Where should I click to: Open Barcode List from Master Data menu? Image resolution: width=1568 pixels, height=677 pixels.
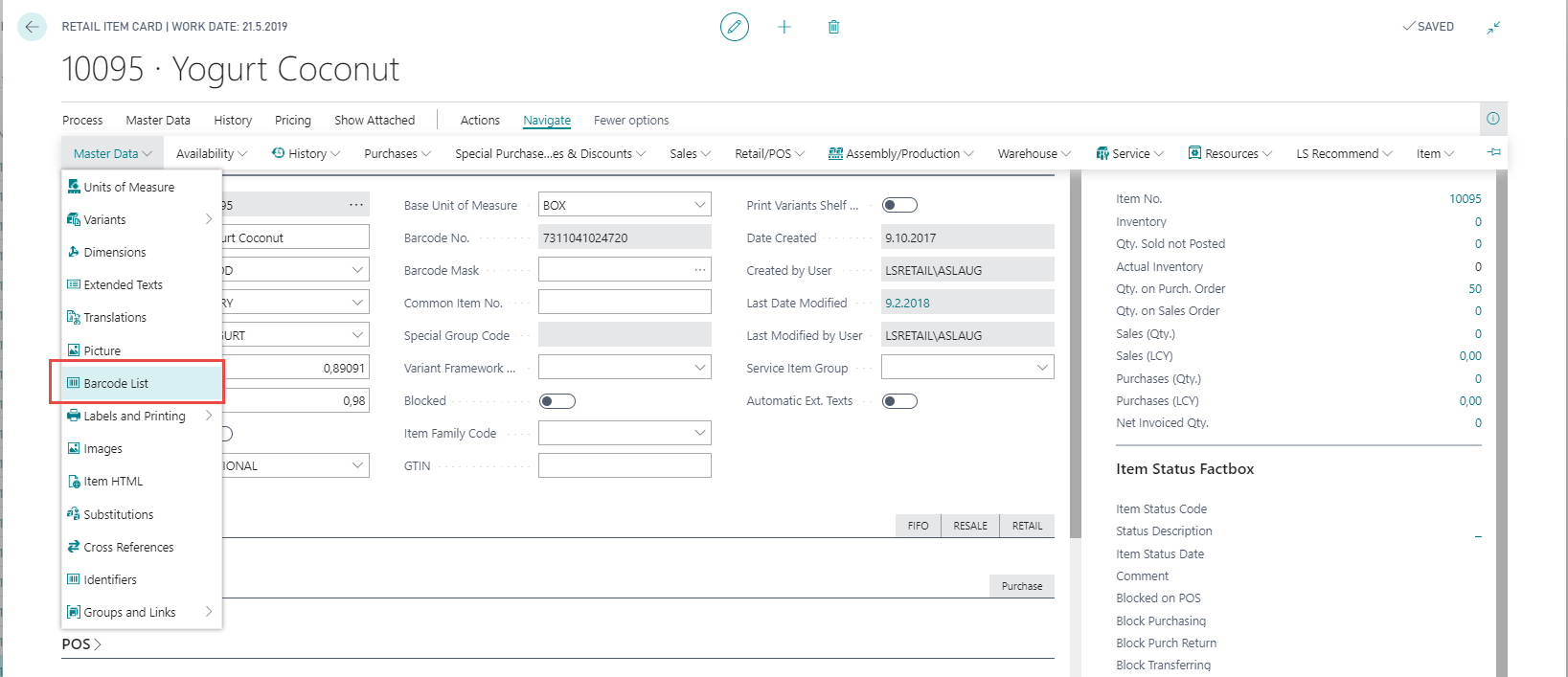point(116,383)
